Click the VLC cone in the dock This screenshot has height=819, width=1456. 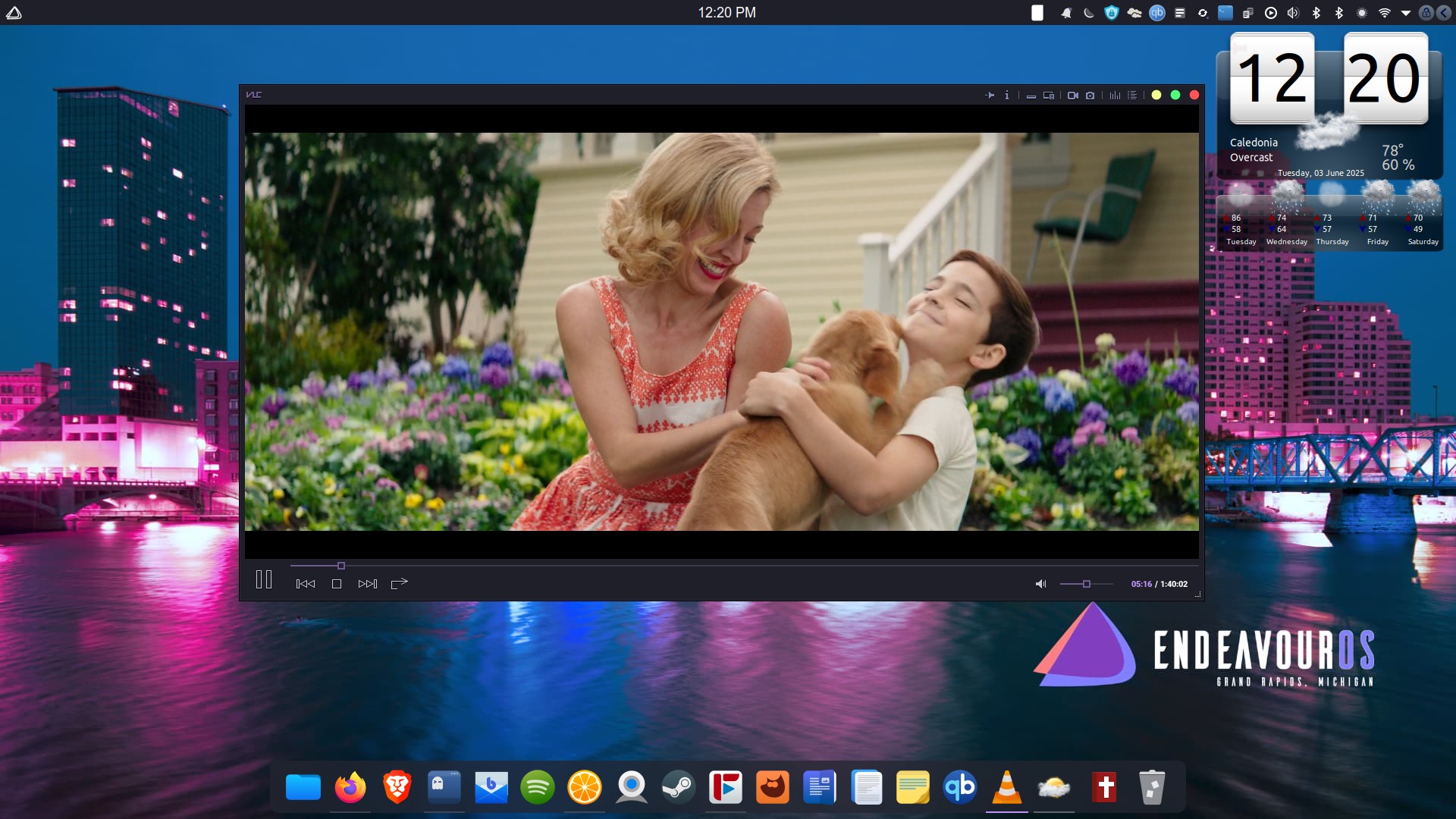click(1007, 787)
